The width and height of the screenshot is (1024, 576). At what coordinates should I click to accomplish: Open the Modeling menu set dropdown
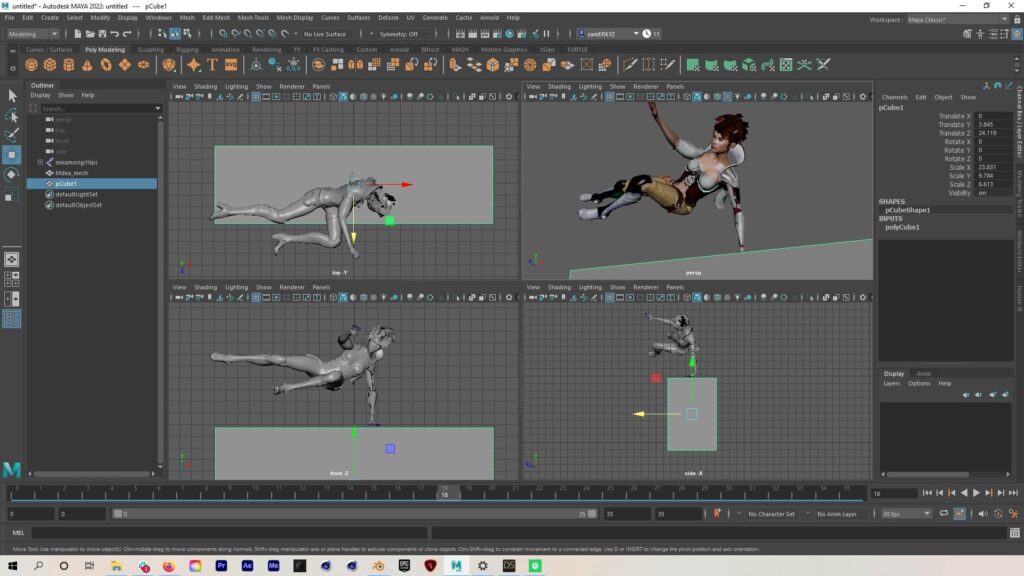click(x=32, y=34)
